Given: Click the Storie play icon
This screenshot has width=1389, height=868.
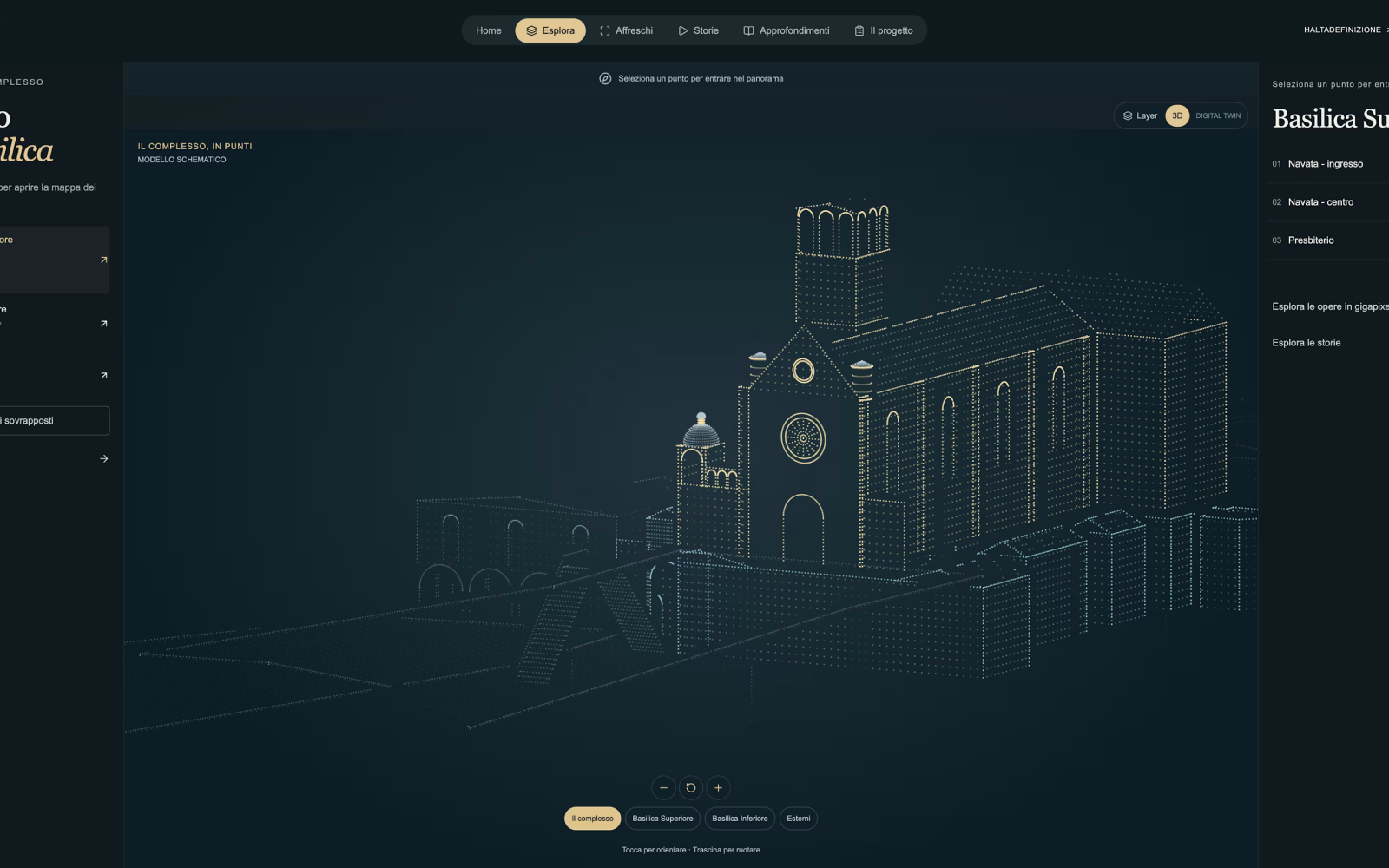Looking at the screenshot, I should [x=683, y=30].
